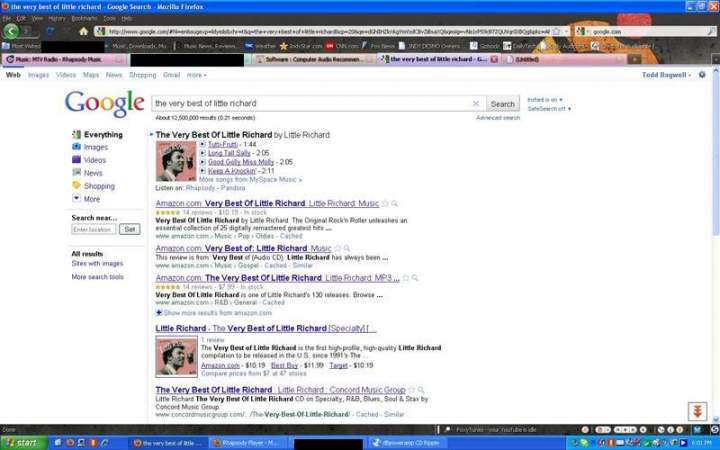The image size is (720, 450).
Task: Open the Rhapsody link after Listen on
Action: coord(200,188)
